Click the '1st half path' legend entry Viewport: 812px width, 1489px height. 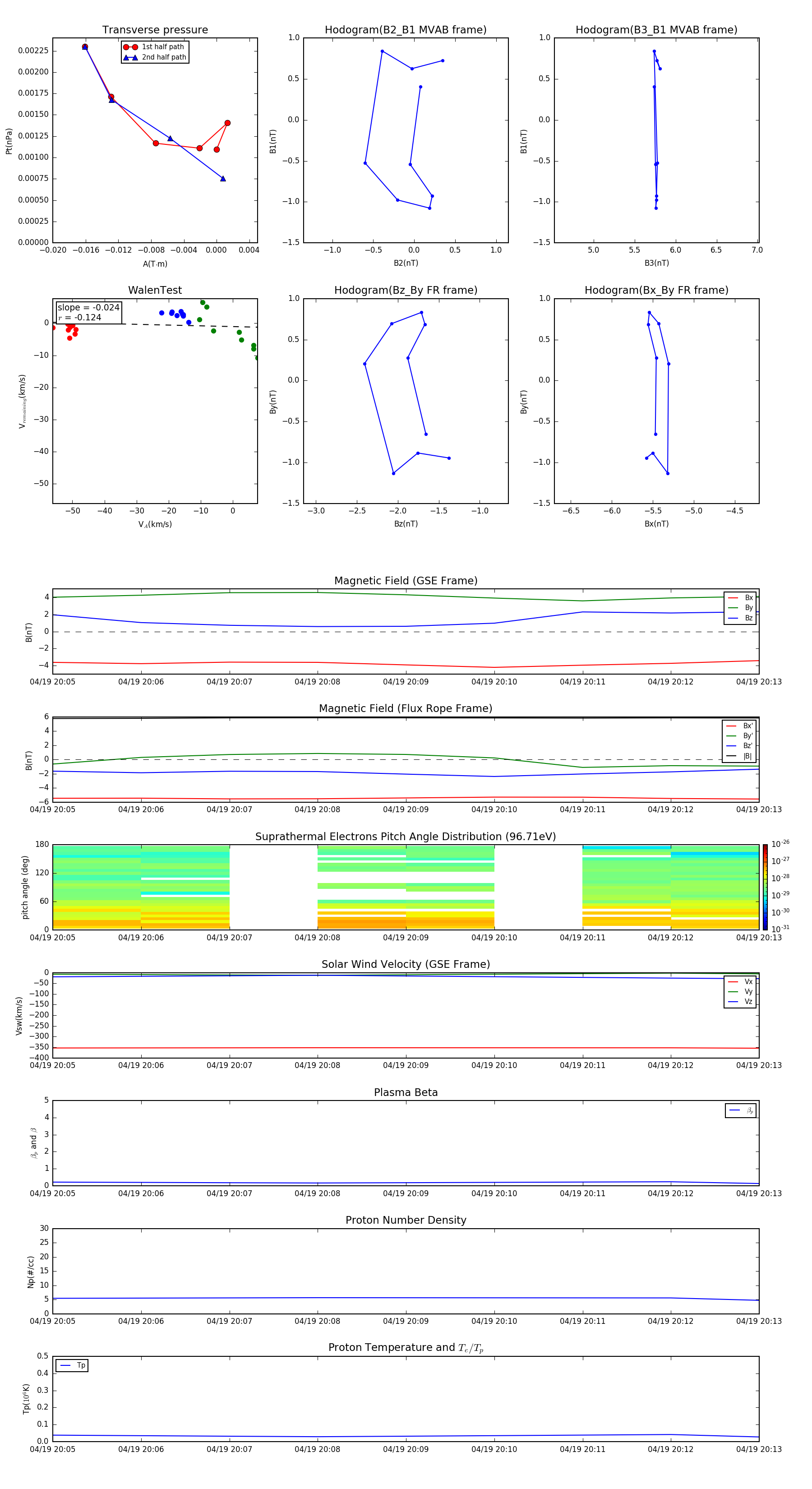154,47
